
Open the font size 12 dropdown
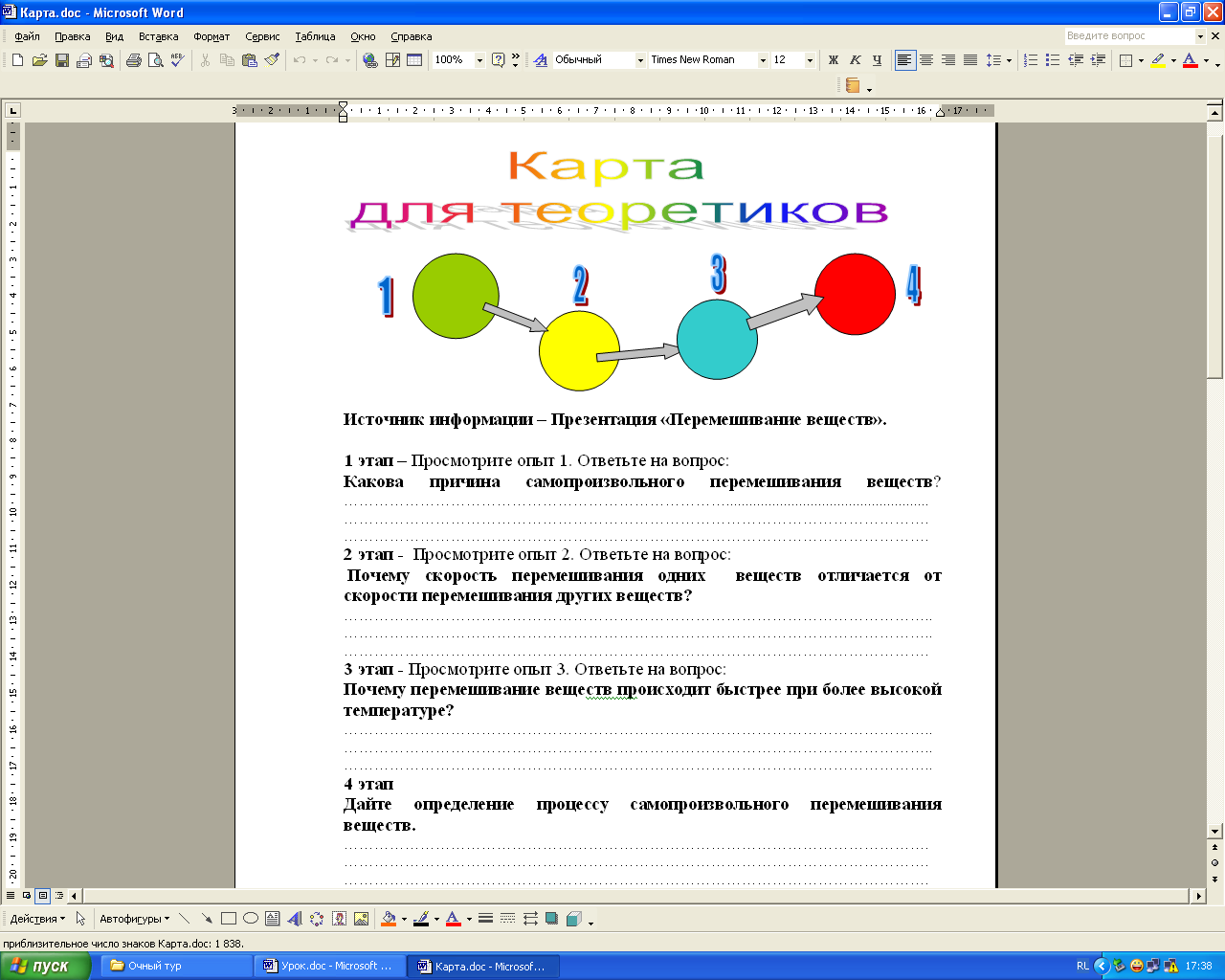tap(810, 60)
